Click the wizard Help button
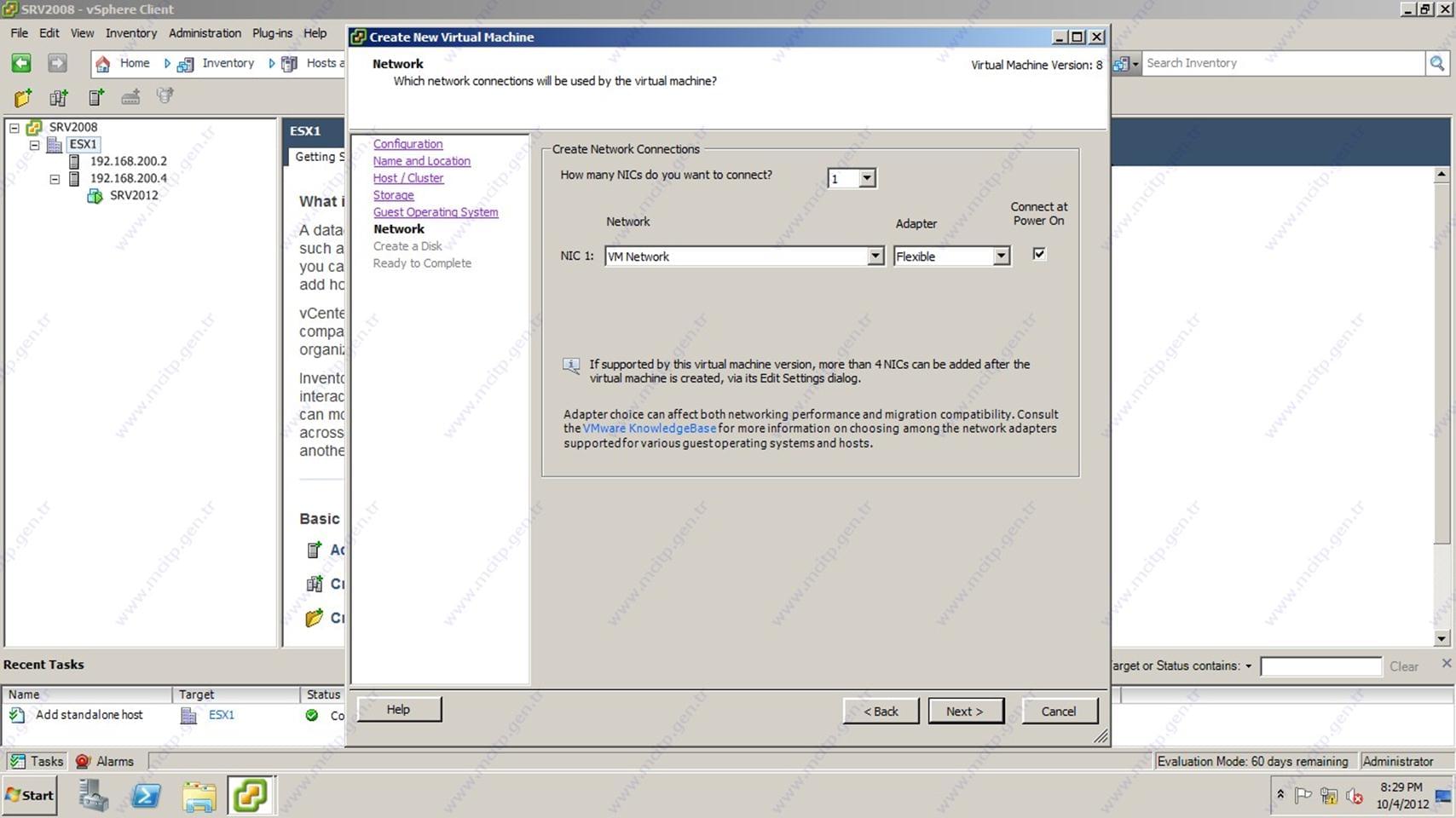The height and width of the screenshot is (818, 1456). click(x=399, y=710)
